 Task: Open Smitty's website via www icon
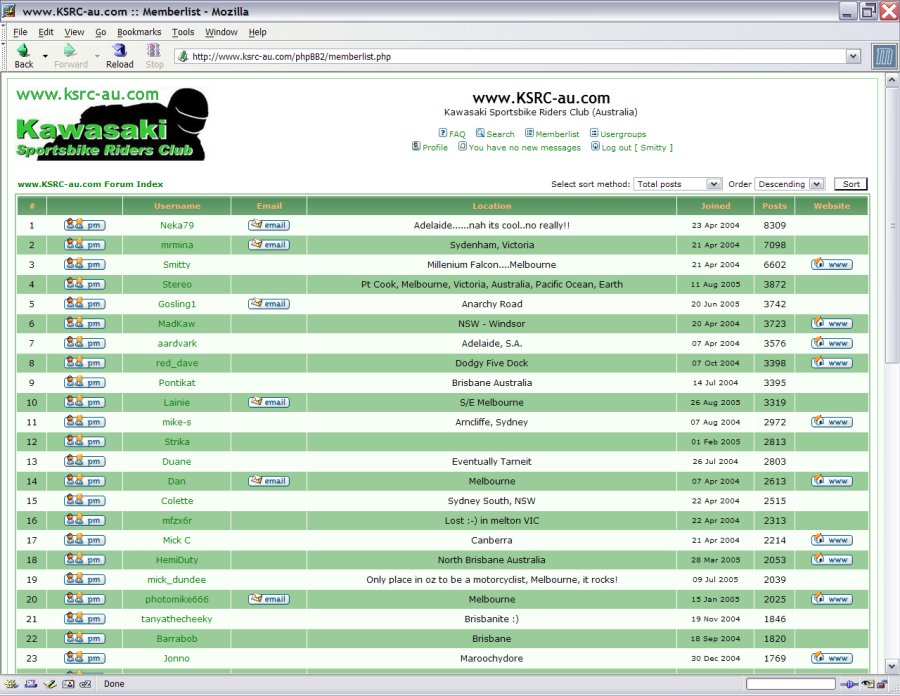click(832, 265)
